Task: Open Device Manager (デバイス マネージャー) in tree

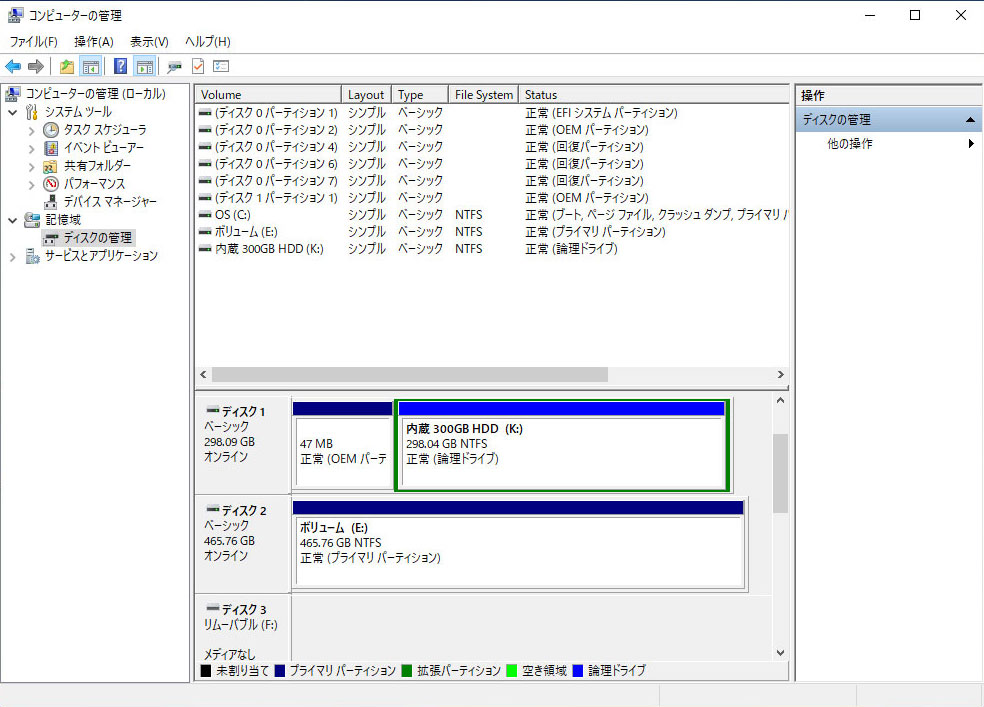Action: click(x=110, y=202)
